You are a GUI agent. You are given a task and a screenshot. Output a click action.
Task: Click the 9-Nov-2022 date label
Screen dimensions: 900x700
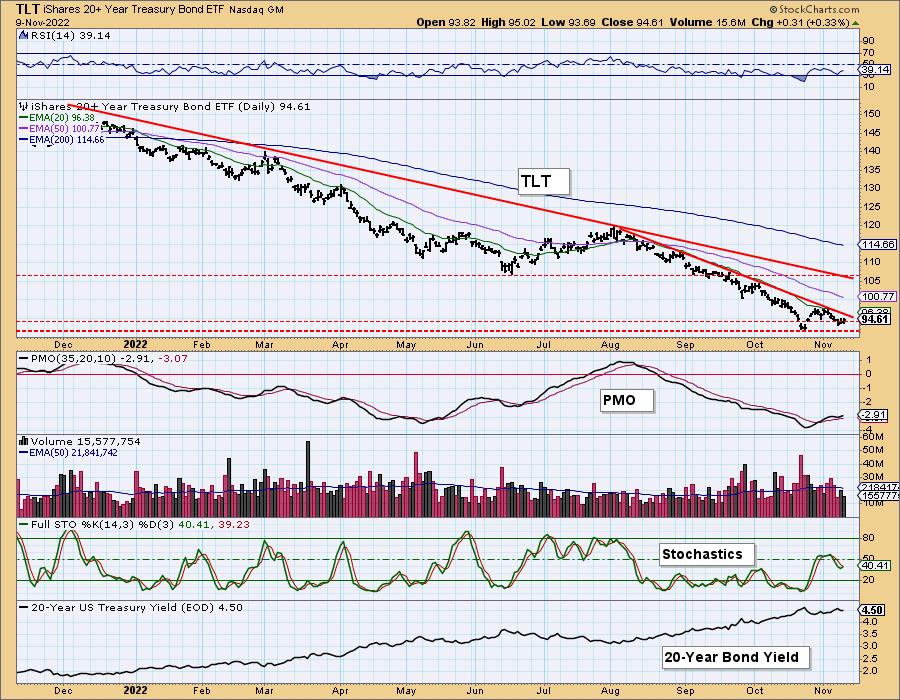click(43, 22)
